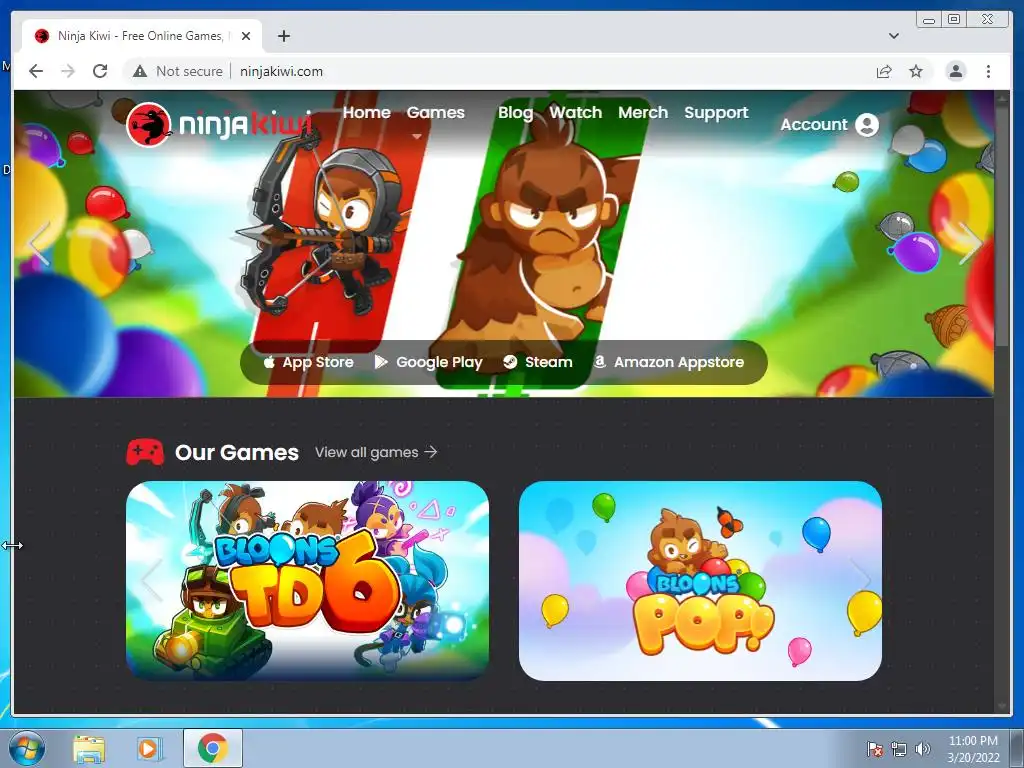The image size is (1024, 768).
Task: Open the Support nav item
Action: point(716,112)
